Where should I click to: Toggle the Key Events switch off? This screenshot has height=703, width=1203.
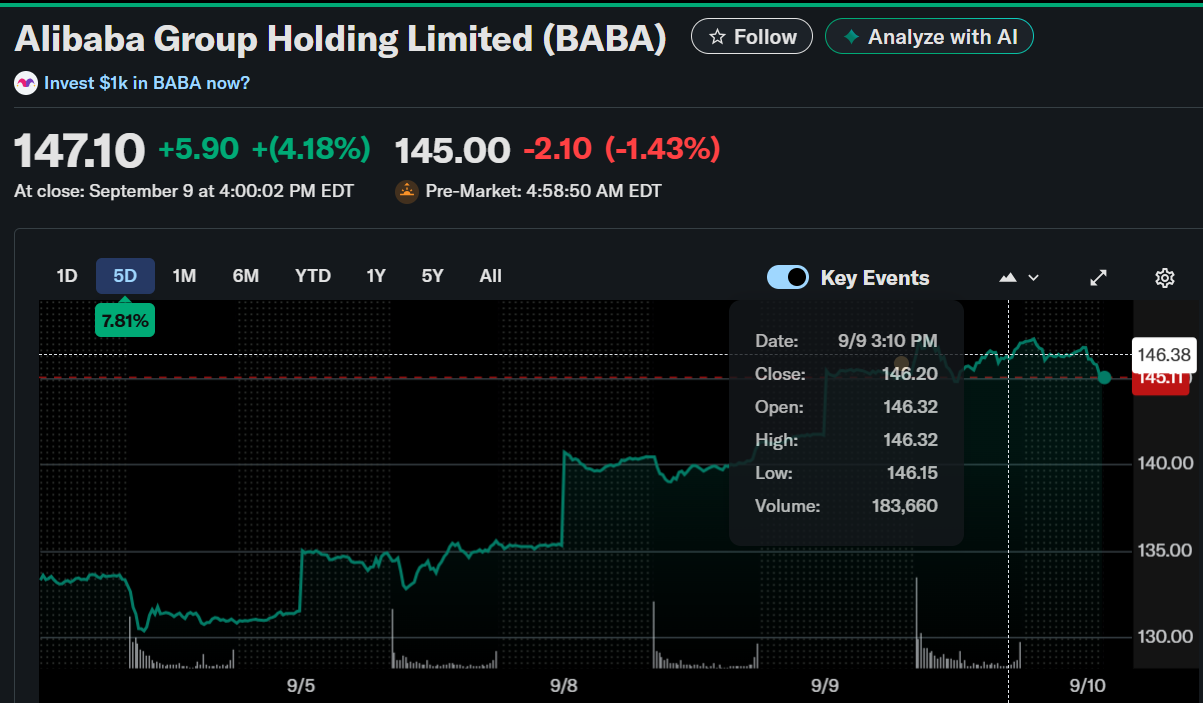click(788, 278)
